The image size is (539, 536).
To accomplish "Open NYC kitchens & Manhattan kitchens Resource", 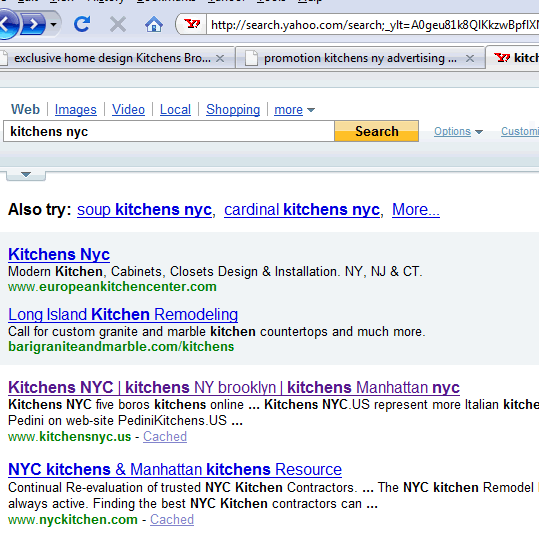I will (175, 469).
